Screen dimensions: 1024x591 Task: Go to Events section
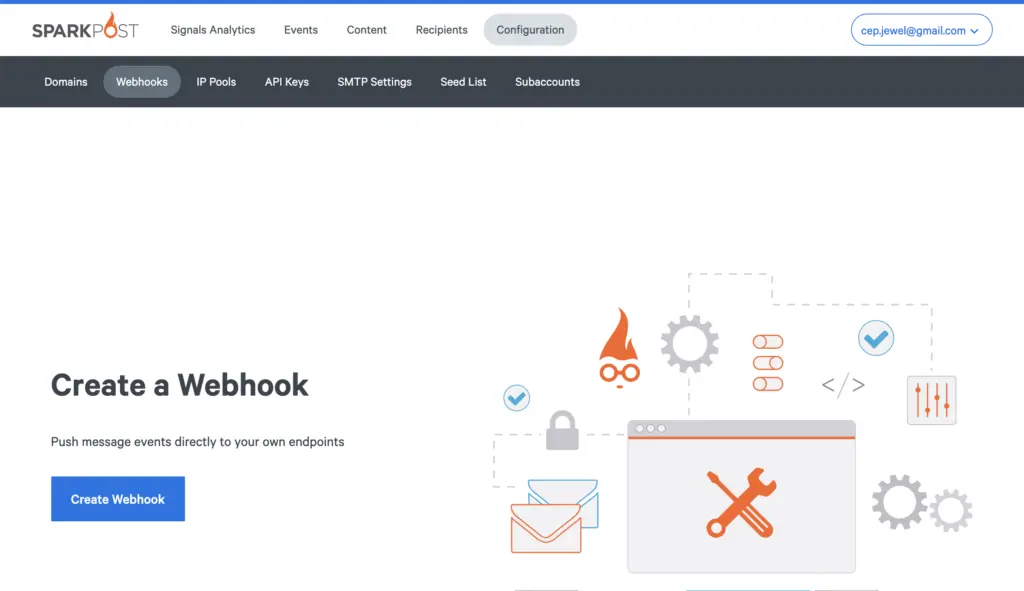[301, 30]
